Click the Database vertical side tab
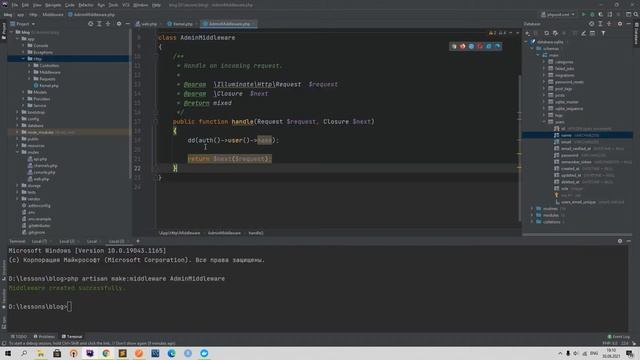This screenshot has width=640, height=360. tap(636, 33)
